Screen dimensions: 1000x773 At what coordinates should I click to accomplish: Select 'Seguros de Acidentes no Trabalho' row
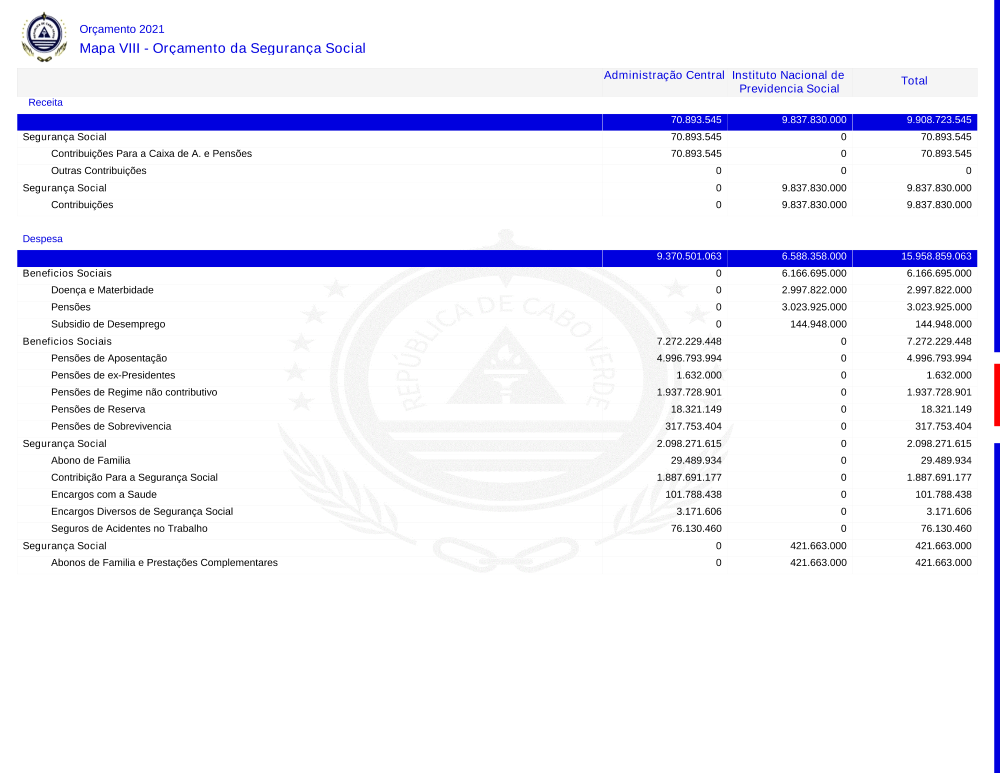click(x=129, y=528)
